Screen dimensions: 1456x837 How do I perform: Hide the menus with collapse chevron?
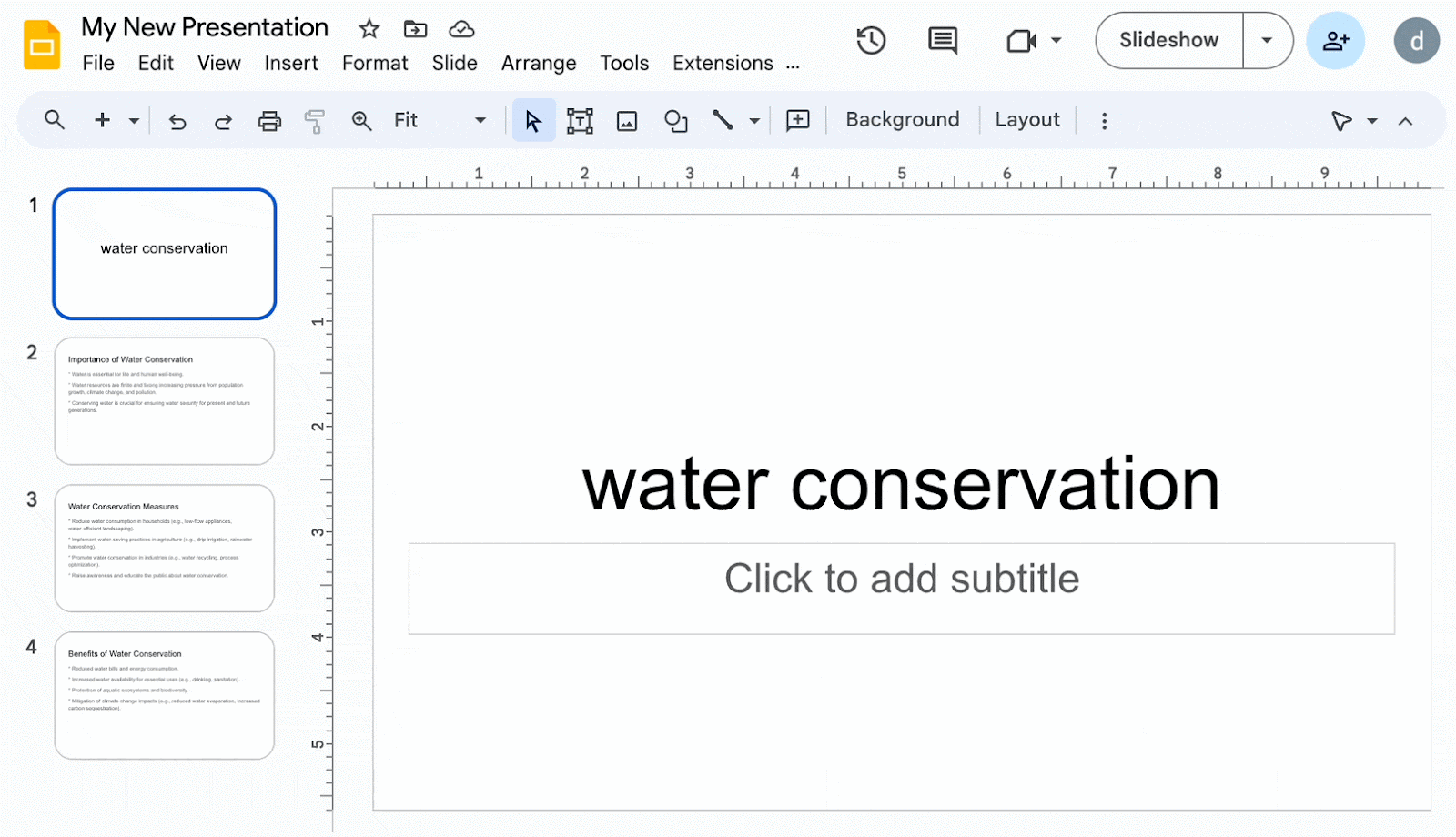(1405, 121)
